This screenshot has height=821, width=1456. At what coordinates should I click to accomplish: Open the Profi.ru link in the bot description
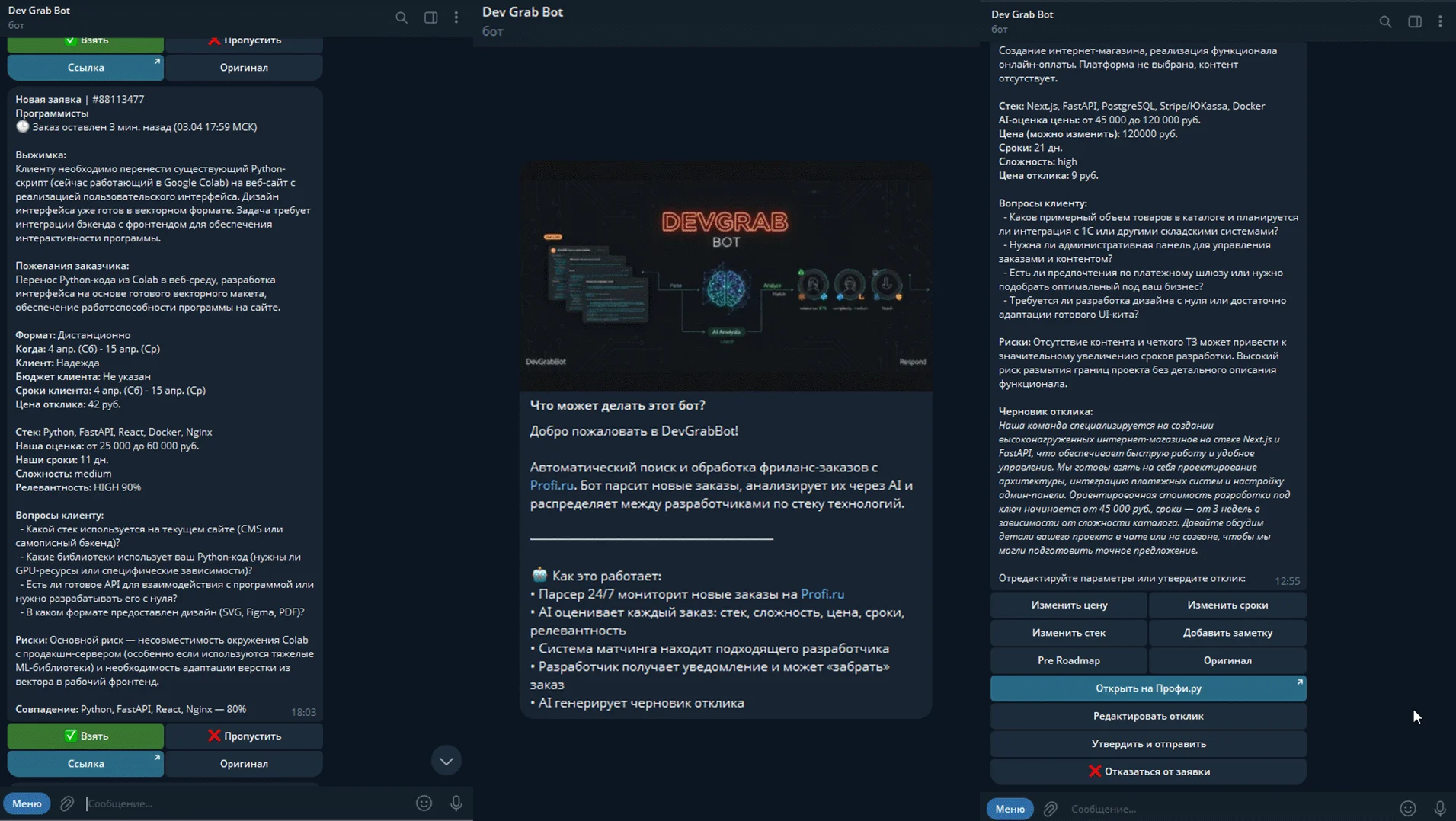(x=554, y=485)
